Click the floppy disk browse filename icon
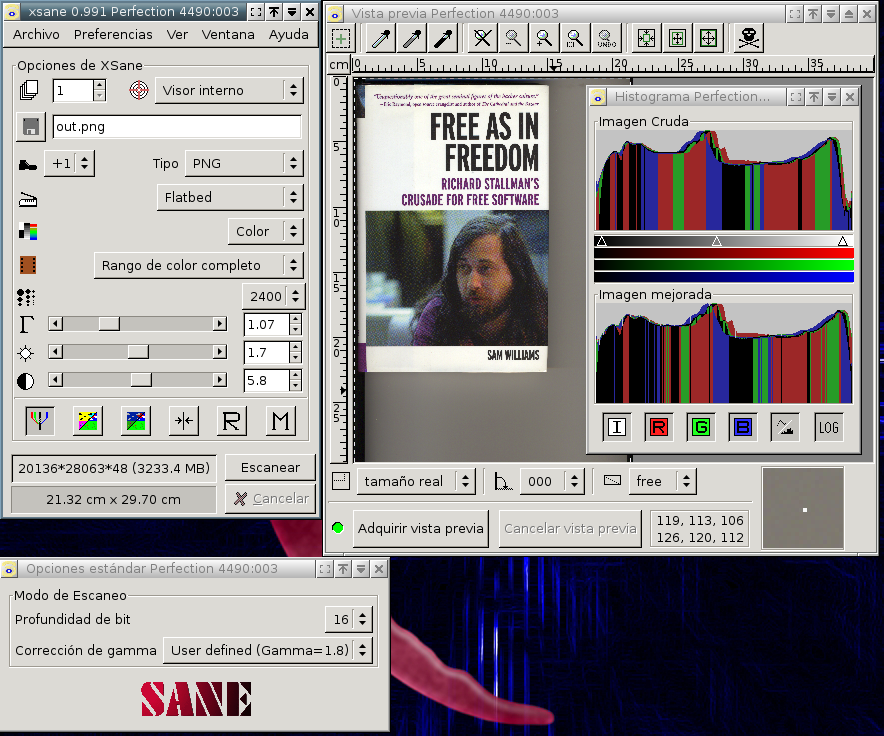 click(x=30, y=126)
